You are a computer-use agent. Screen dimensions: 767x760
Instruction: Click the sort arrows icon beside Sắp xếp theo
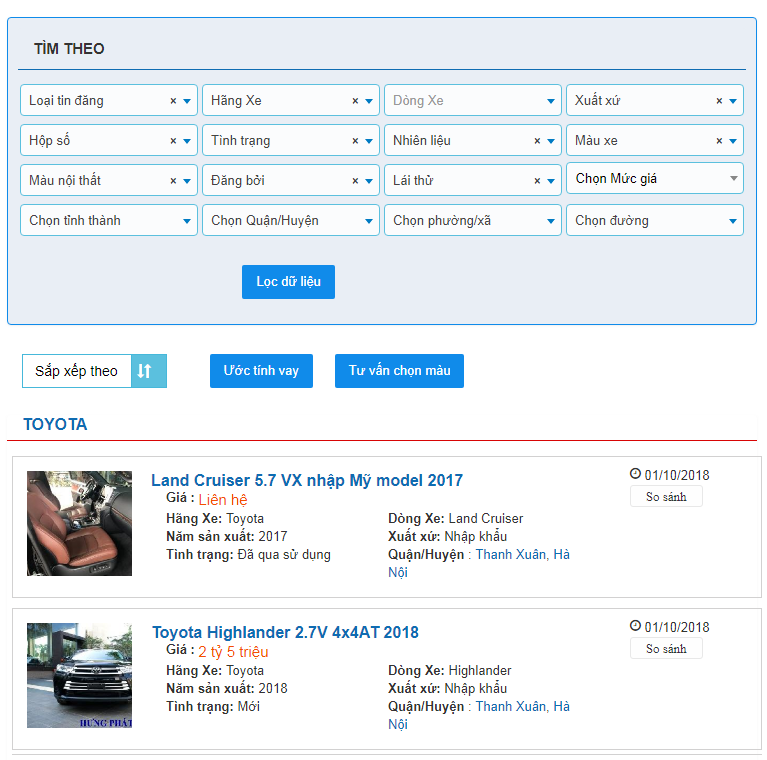tap(145, 371)
